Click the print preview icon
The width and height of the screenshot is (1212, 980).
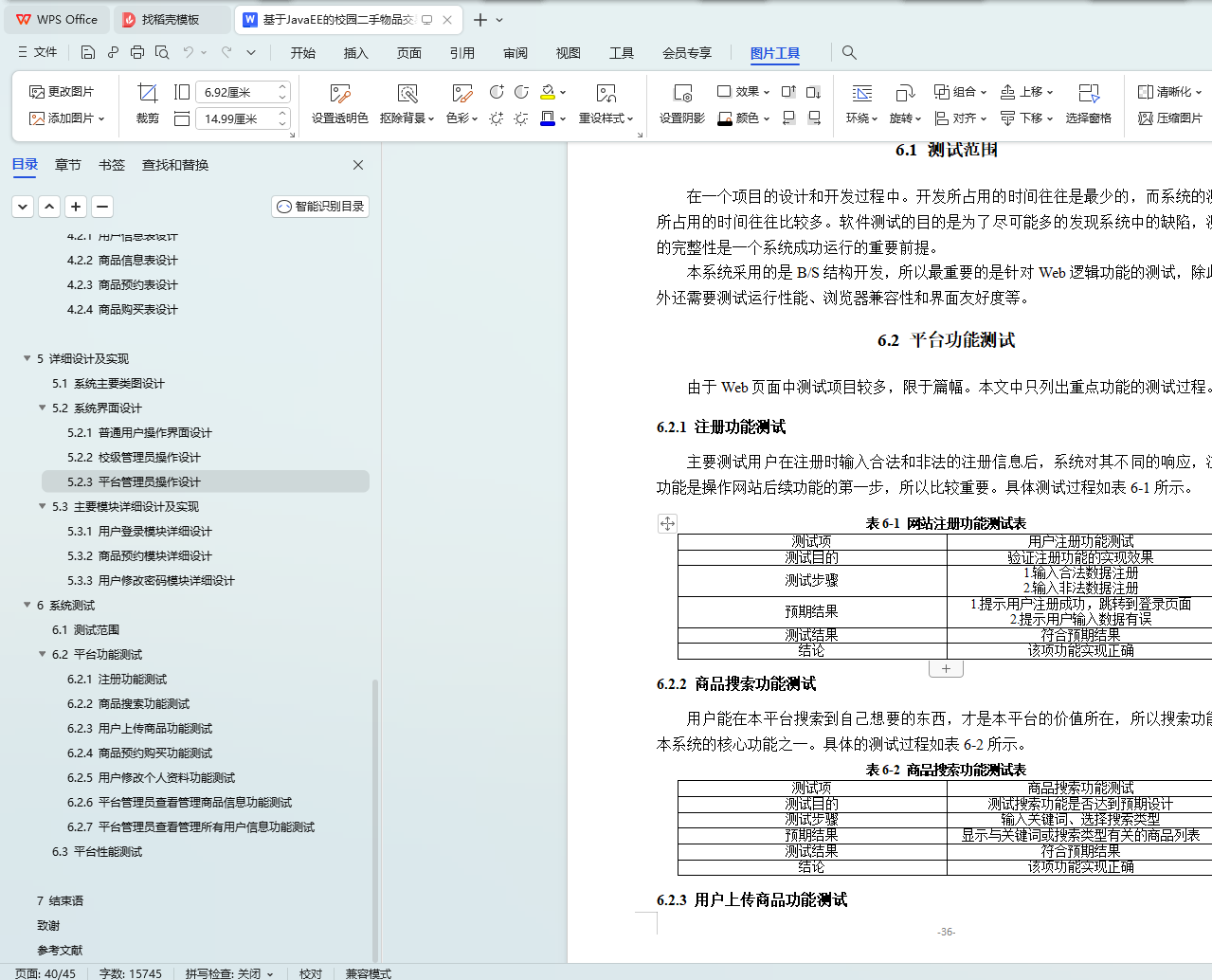coord(162,52)
